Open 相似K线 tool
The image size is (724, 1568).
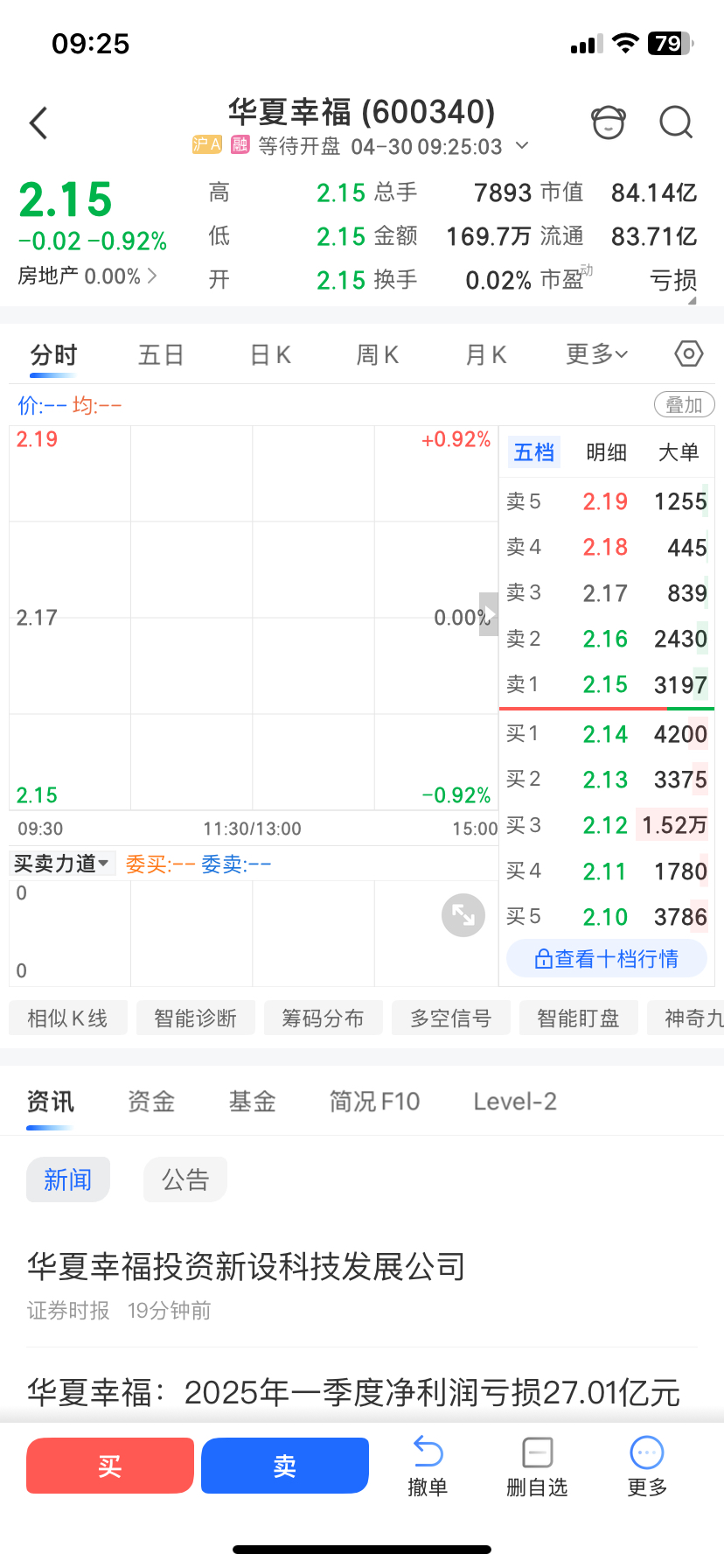67,1018
